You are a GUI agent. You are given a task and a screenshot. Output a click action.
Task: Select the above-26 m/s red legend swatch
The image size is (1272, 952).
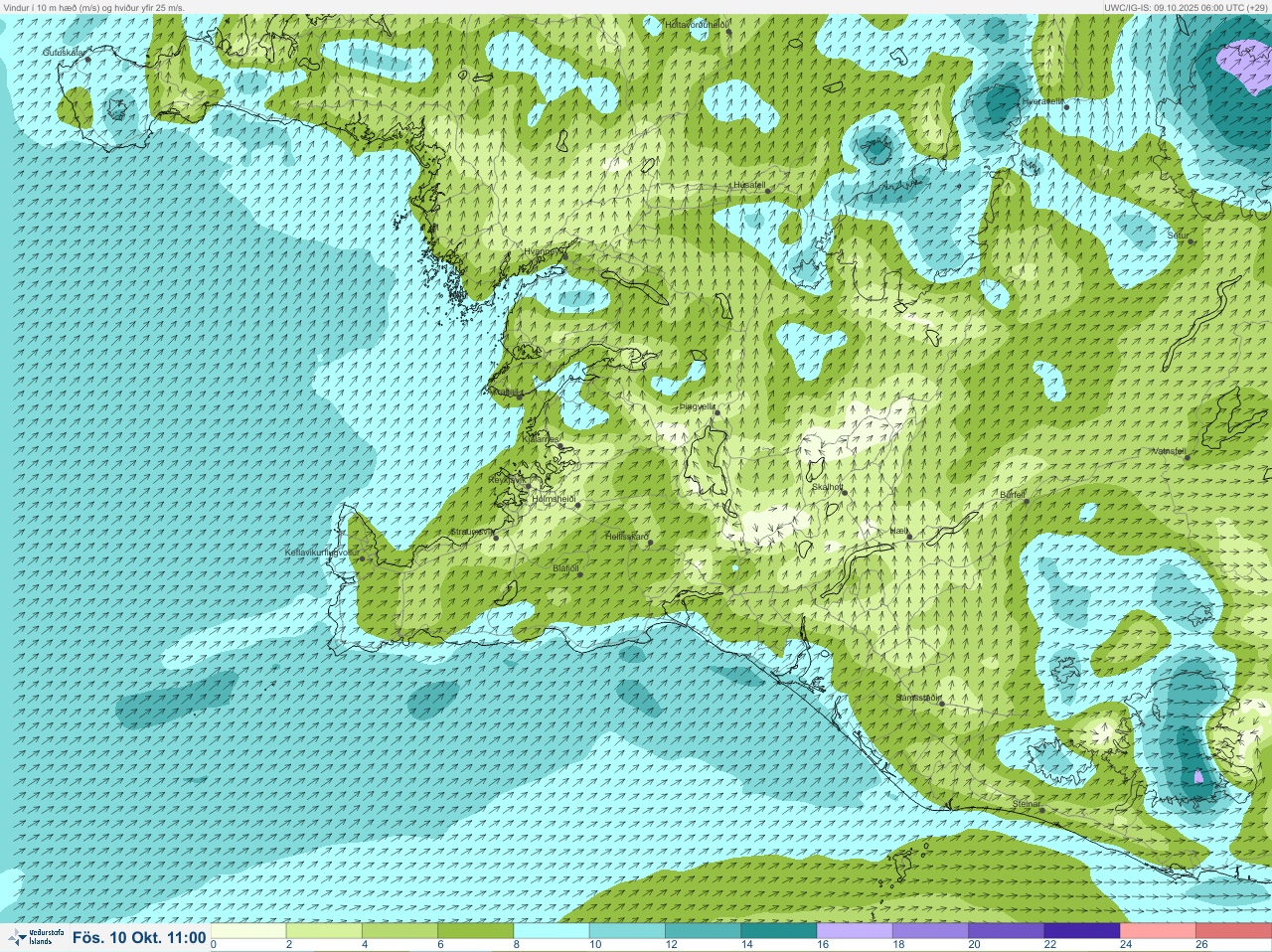1232,931
